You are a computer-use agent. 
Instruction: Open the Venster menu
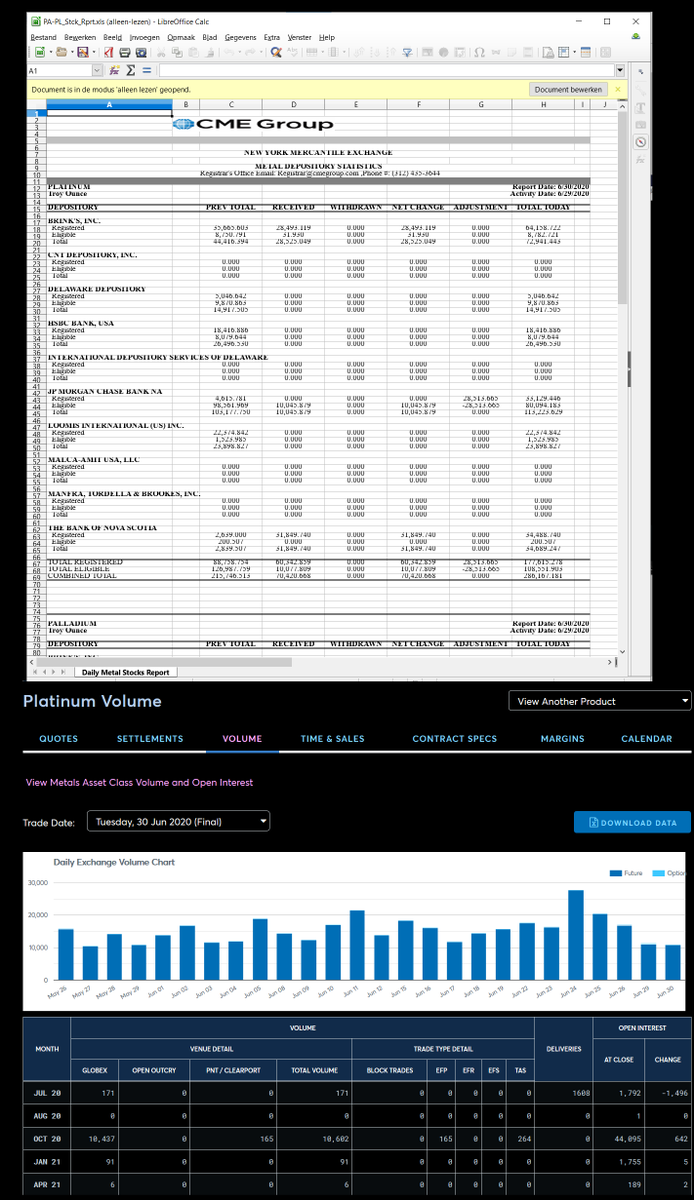(300, 37)
